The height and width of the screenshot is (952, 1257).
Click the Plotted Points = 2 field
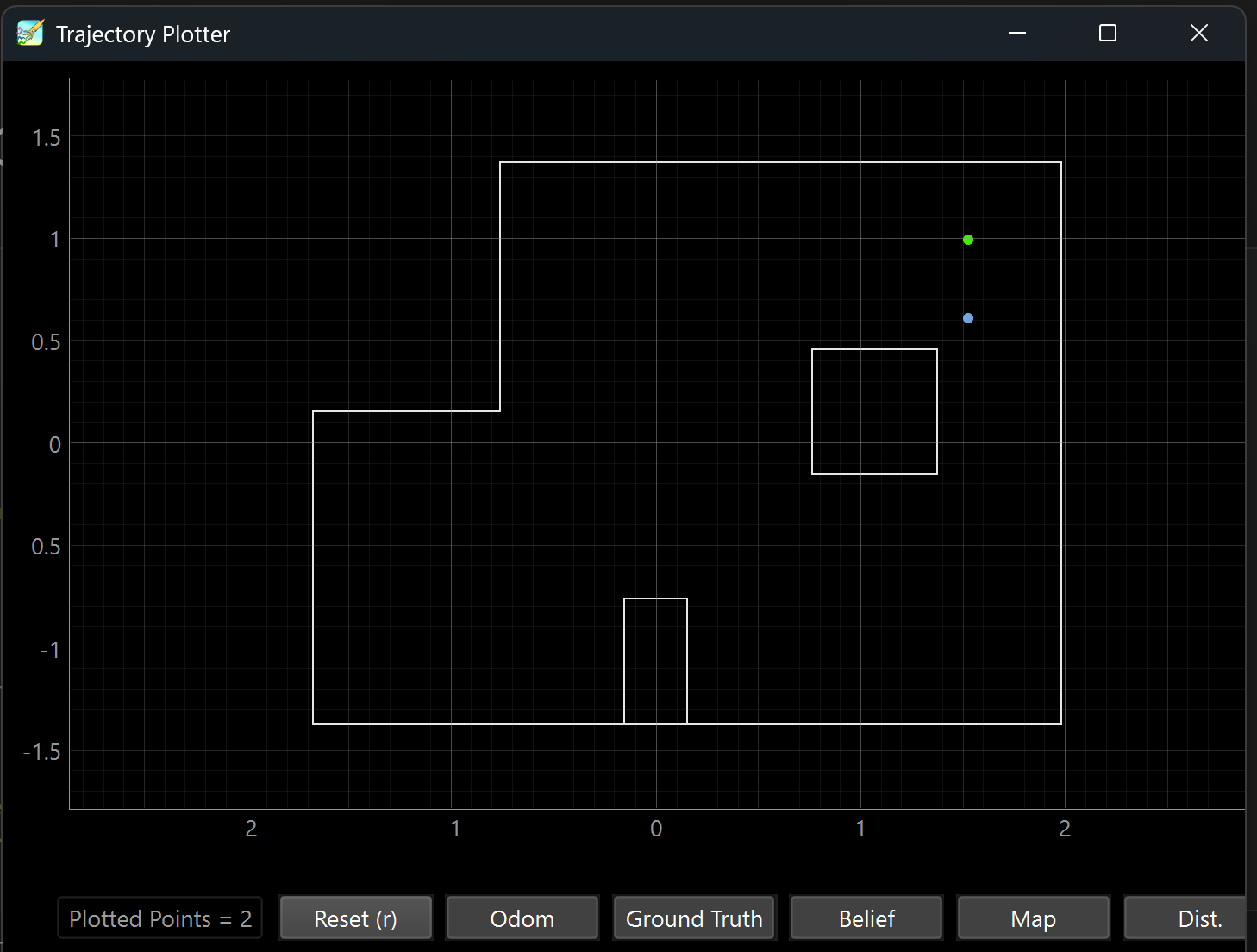pyautogui.click(x=159, y=918)
